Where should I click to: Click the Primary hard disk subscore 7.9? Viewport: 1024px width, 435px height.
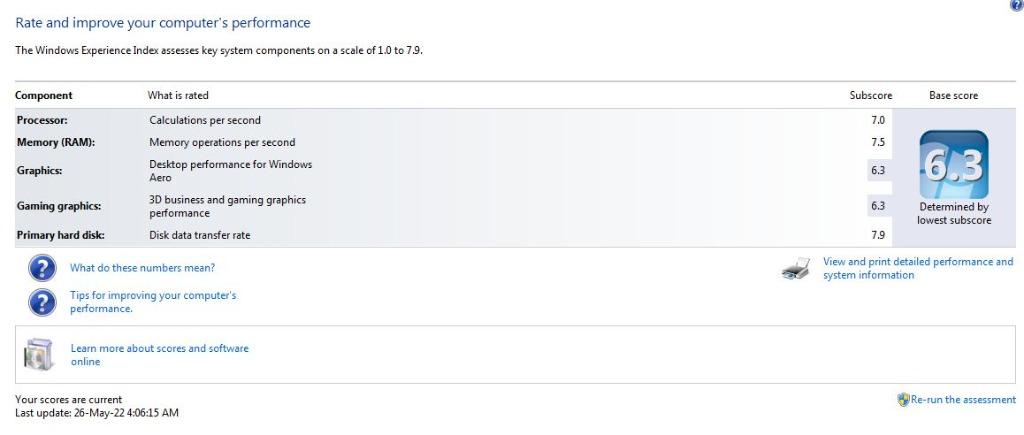[x=878, y=235]
